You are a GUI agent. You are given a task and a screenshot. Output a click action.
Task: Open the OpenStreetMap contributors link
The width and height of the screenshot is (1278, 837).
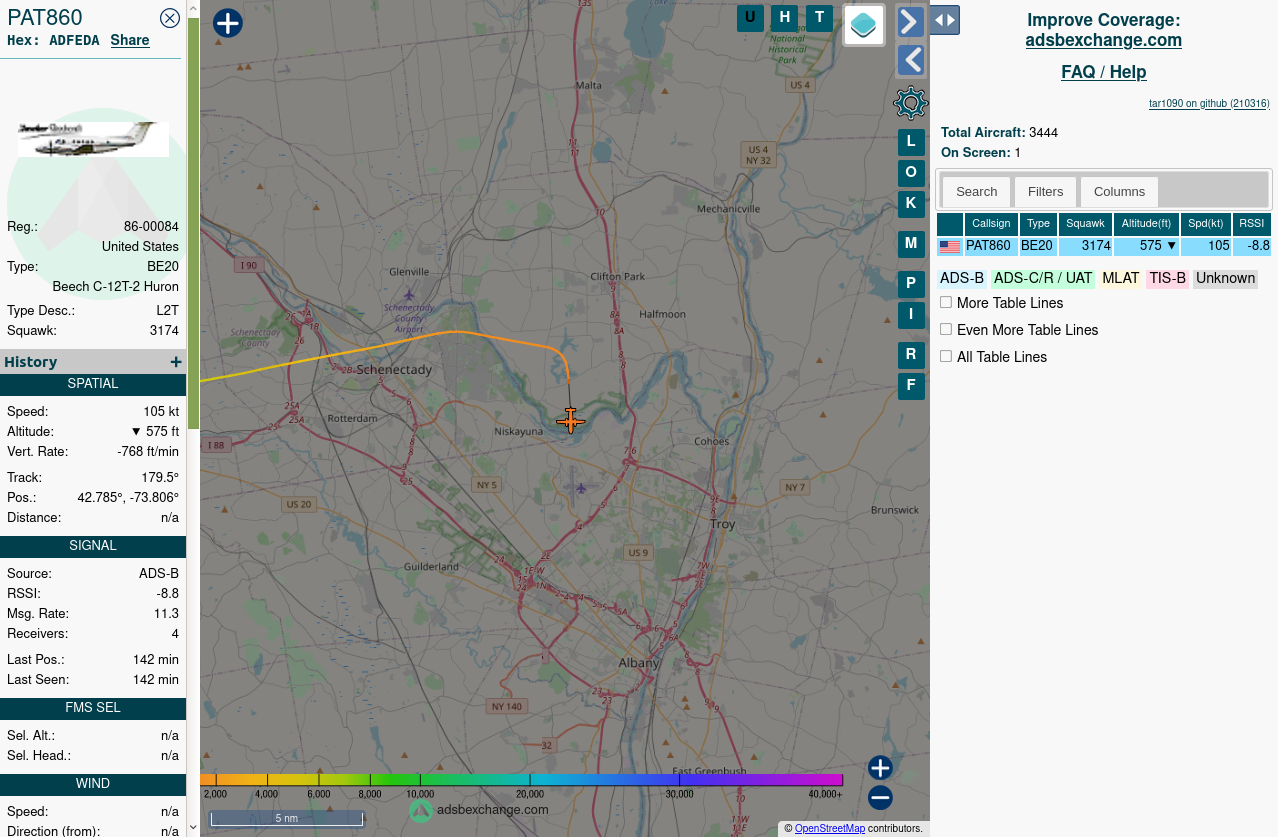[830, 828]
